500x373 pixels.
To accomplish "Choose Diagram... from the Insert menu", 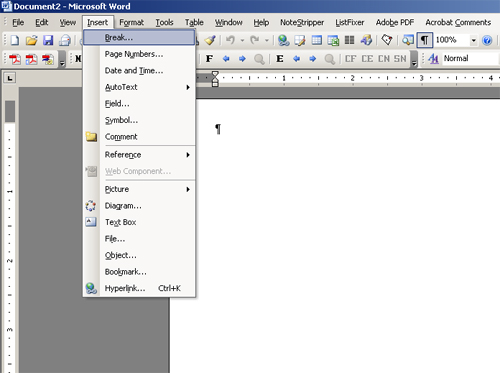I will (139, 206).
